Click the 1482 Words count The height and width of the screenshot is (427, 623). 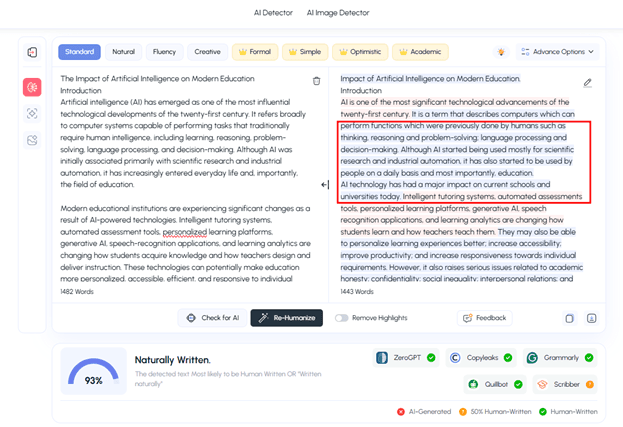(77, 292)
